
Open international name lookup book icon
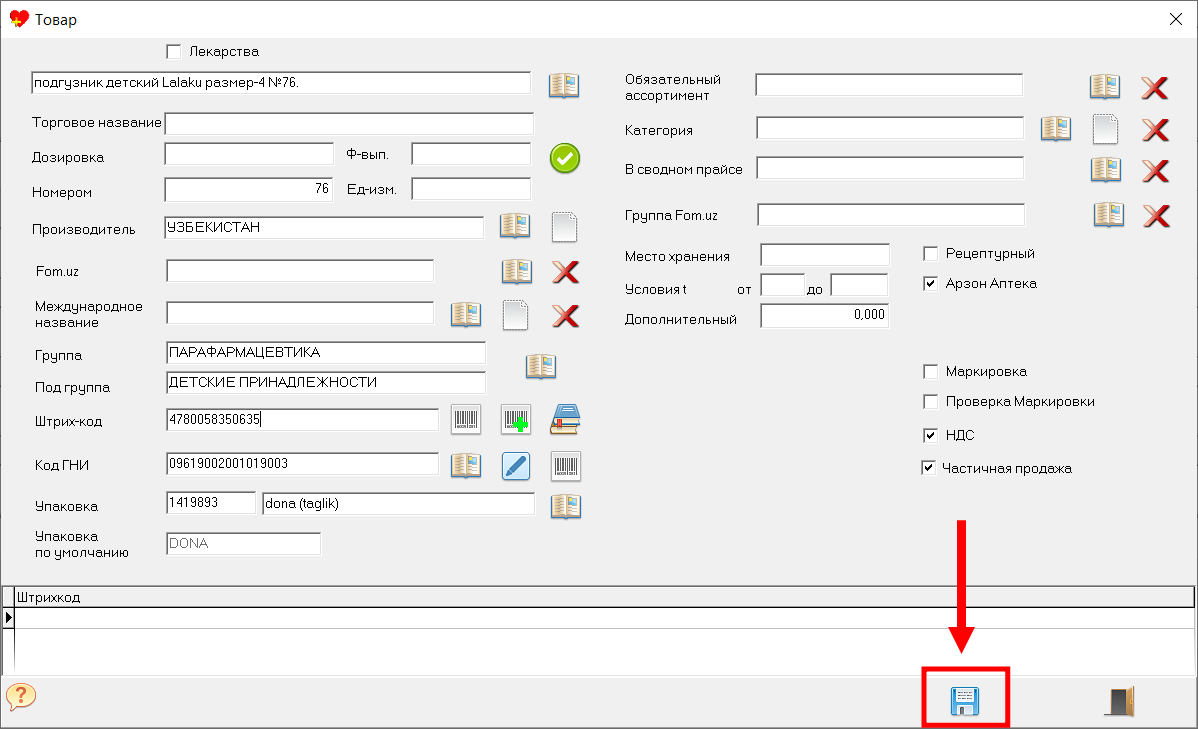pyautogui.click(x=465, y=314)
